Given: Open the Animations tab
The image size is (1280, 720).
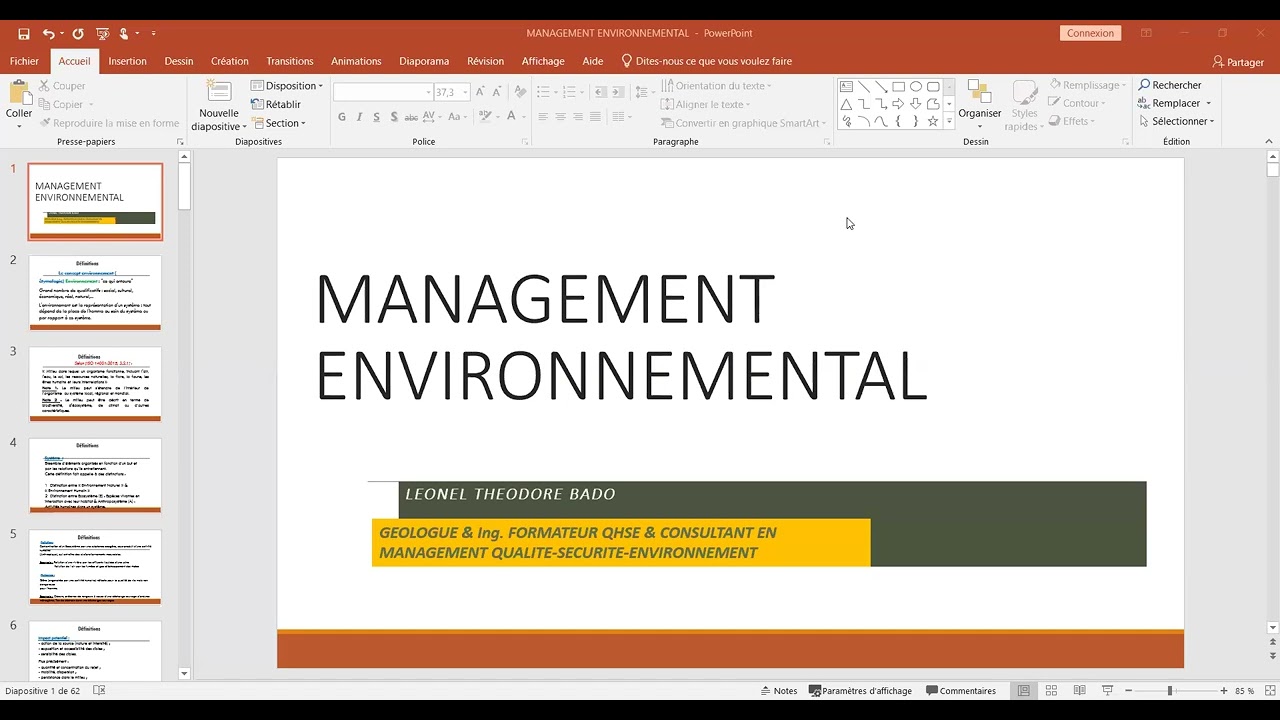Looking at the screenshot, I should point(356,61).
